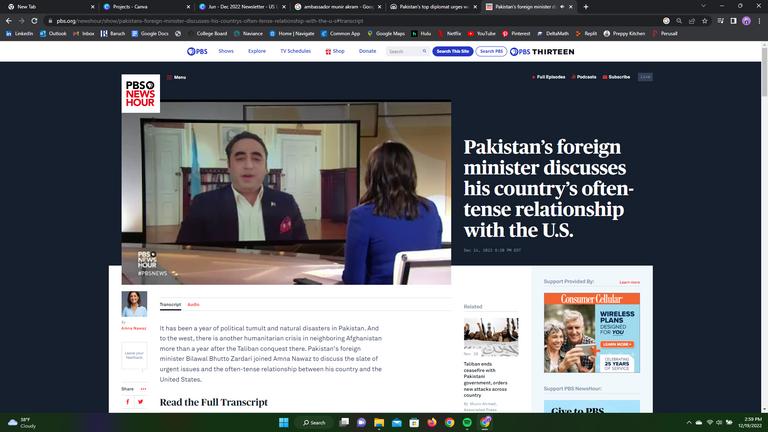The height and width of the screenshot is (432, 768).
Task: Open the LinkedIn bookmark
Action: tap(20, 34)
